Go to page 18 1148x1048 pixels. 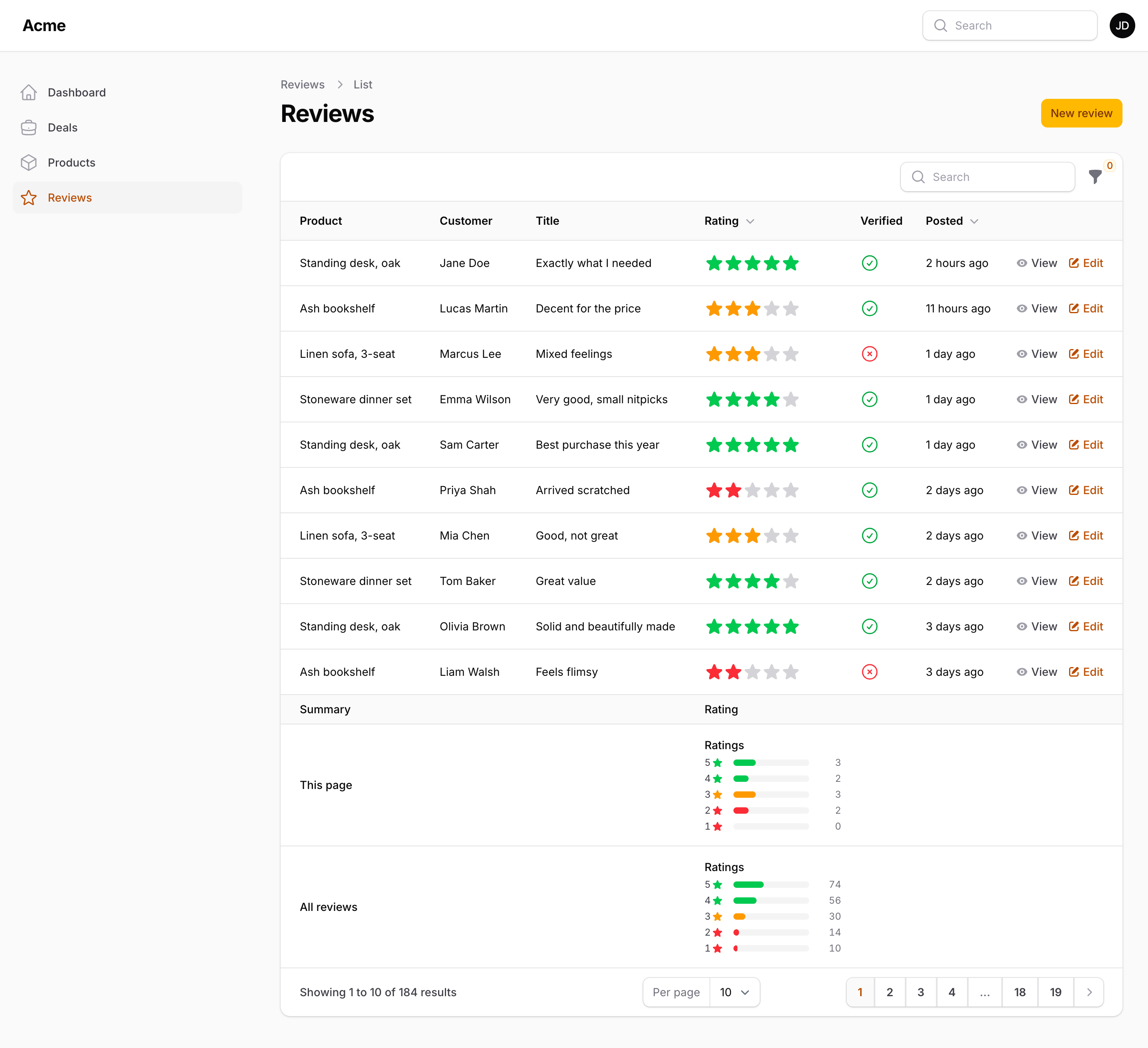[x=1019, y=992]
